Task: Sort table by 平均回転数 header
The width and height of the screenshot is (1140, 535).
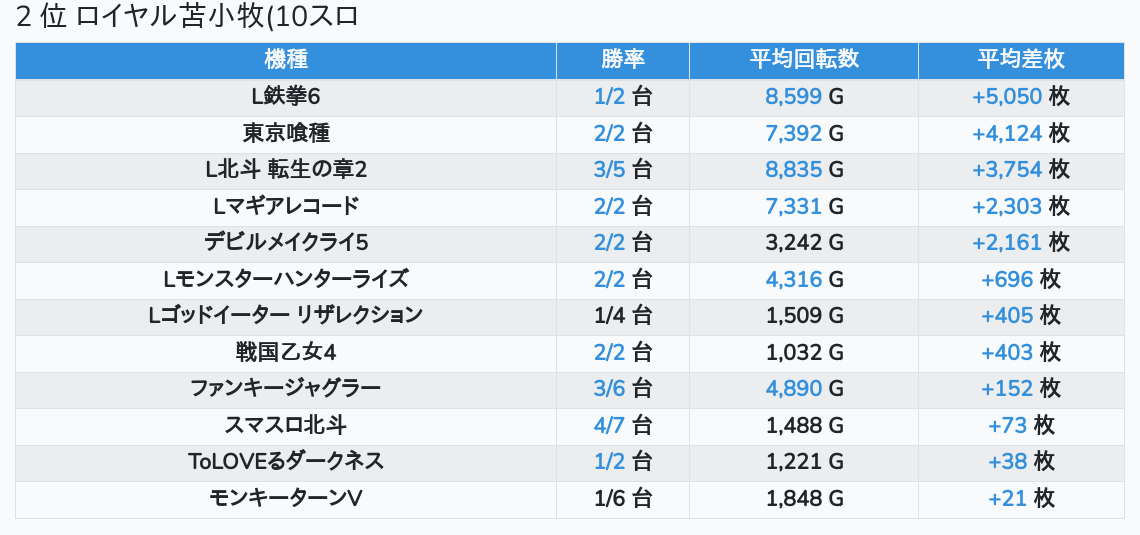Action: pos(804,60)
